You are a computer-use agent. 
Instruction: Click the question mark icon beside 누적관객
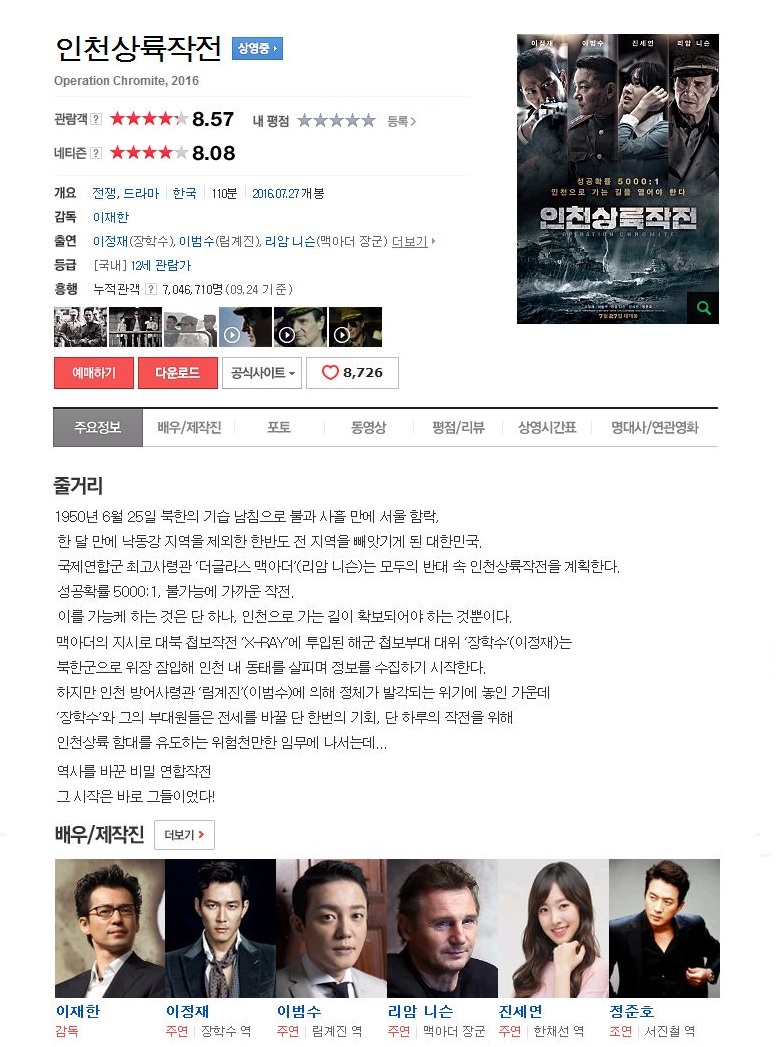(151, 289)
